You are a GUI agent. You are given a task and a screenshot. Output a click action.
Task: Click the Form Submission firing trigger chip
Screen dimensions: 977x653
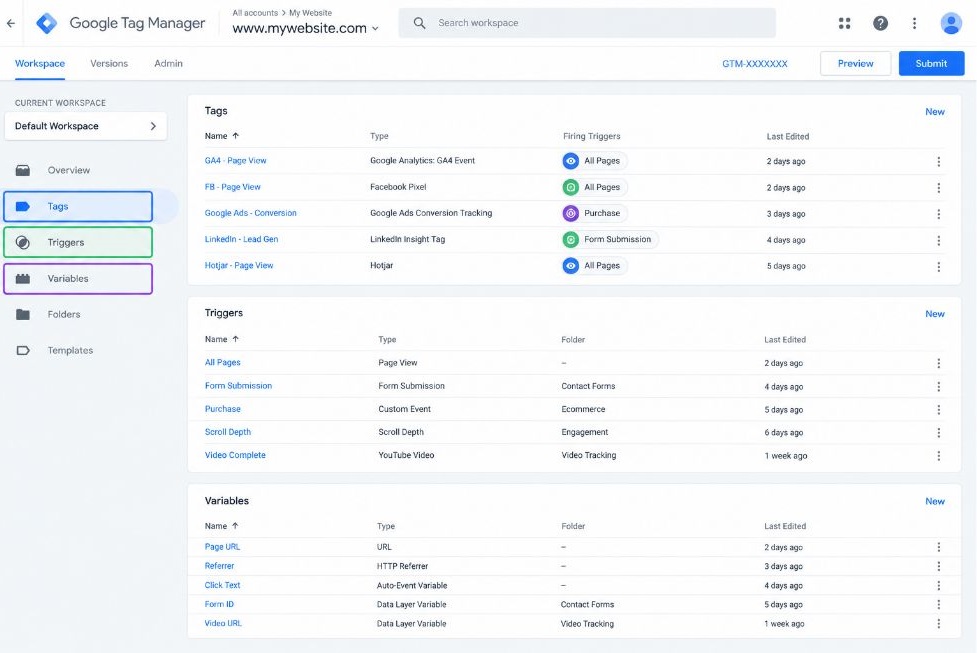point(610,239)
